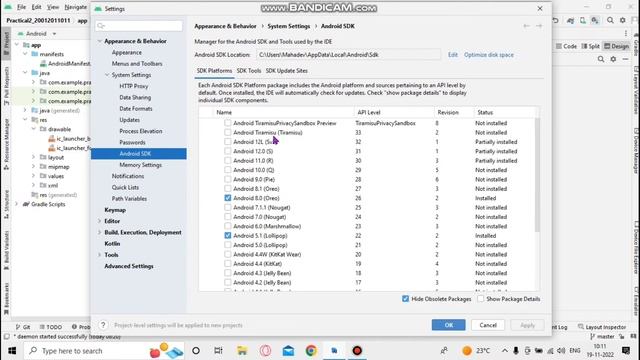Uncheck Android 5.1 (Lollipop) checkbox
This screenshot has height=360, width=640.
228,236
